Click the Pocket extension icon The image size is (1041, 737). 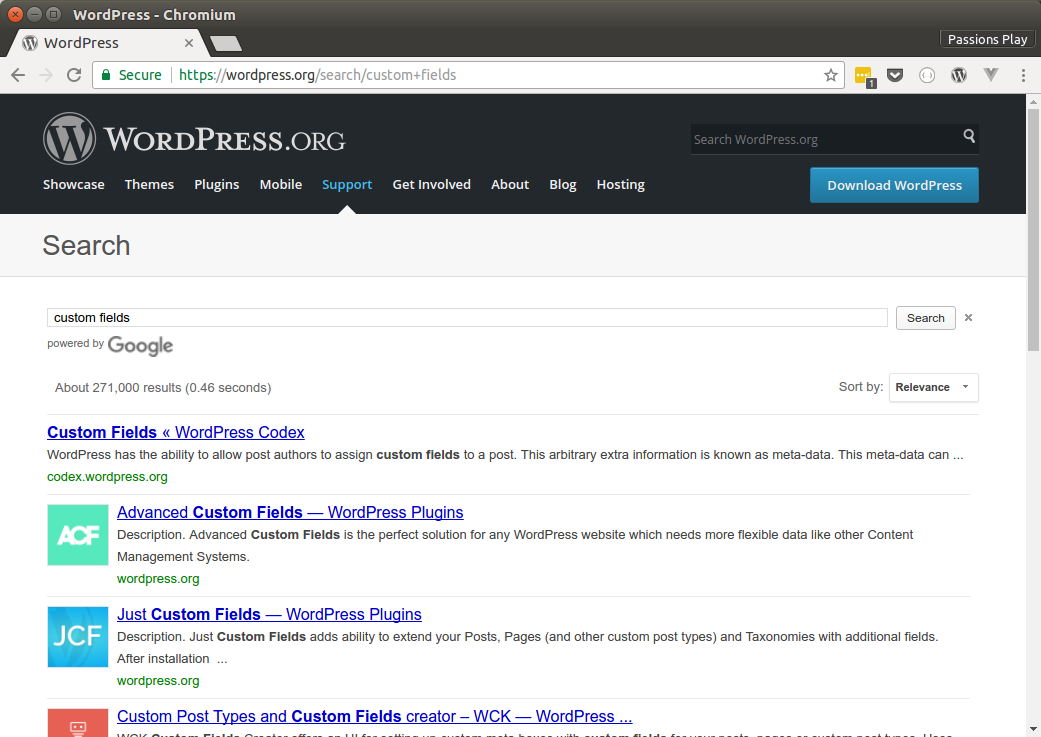click(x=895, y=75)
